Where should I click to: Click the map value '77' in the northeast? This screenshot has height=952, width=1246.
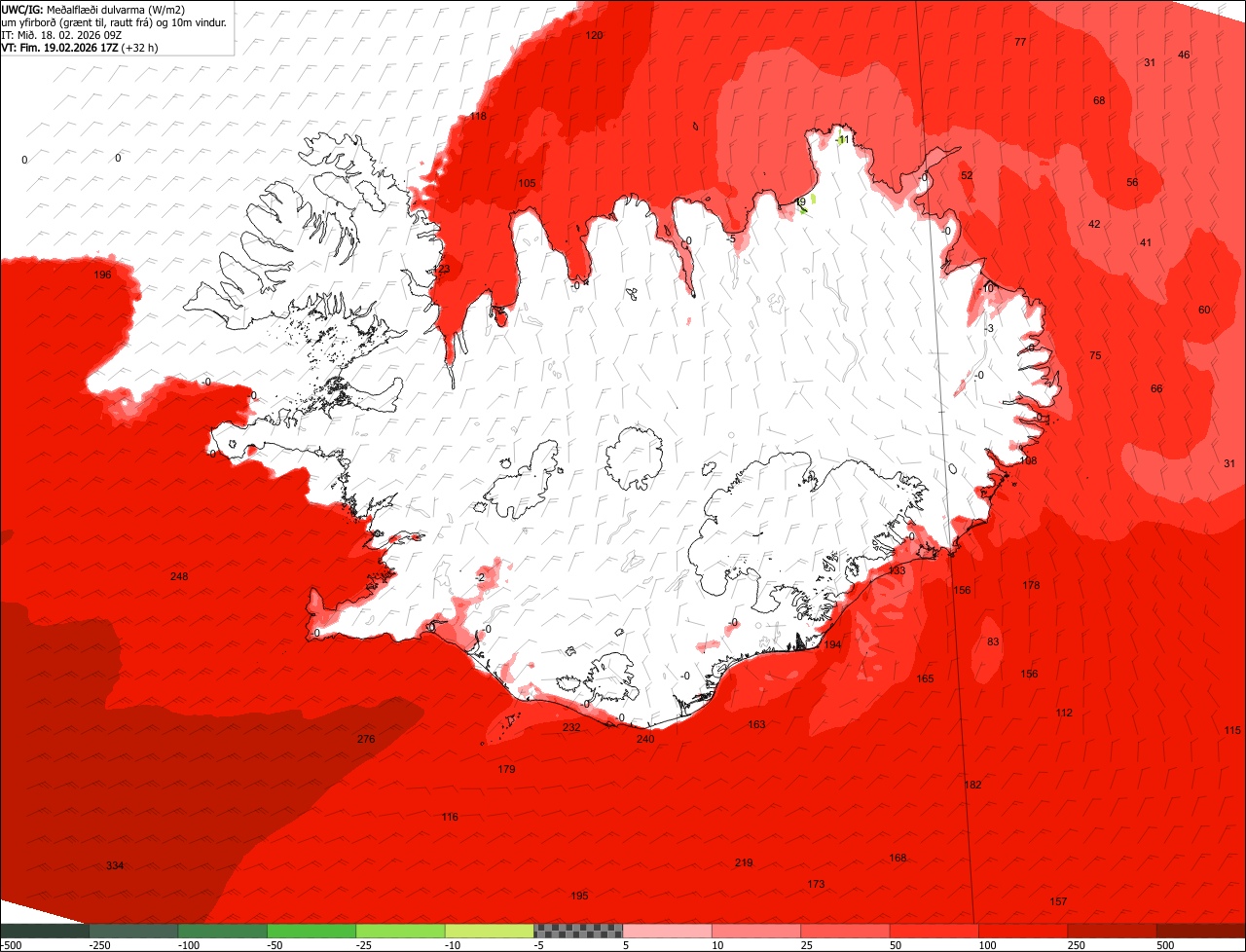click(x=1020, y=43)
